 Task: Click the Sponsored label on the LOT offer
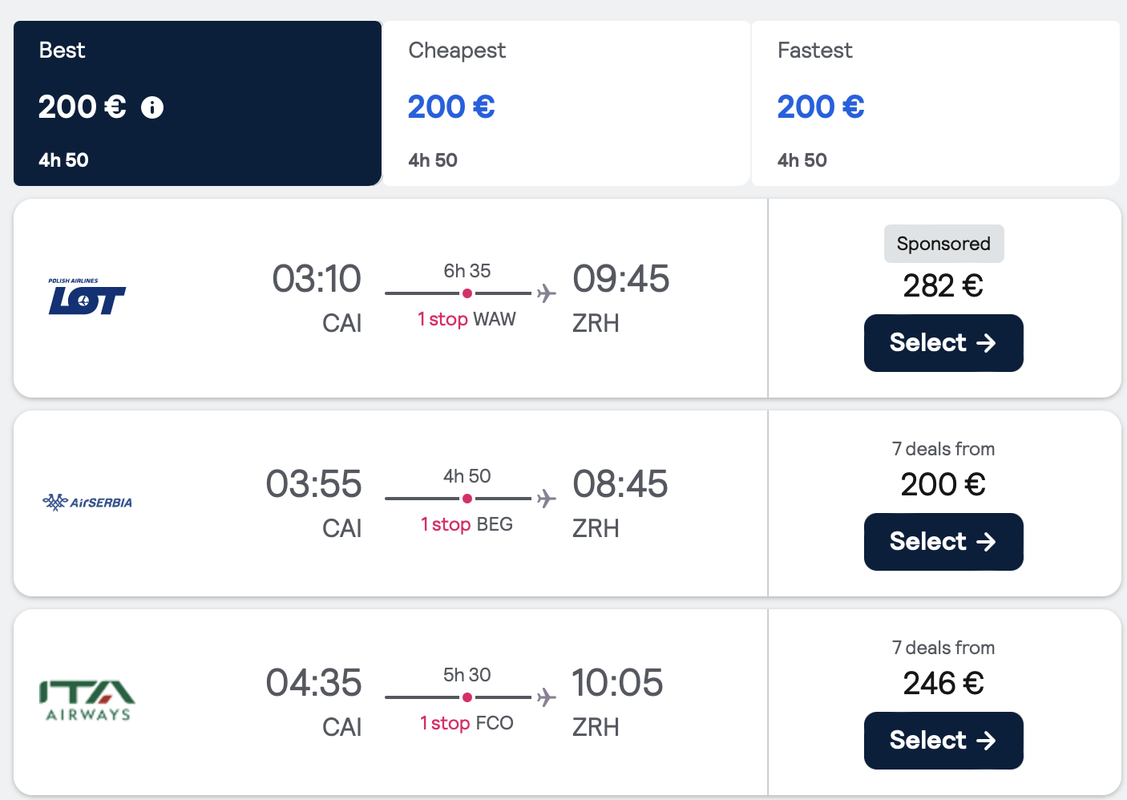pos(943,244)
